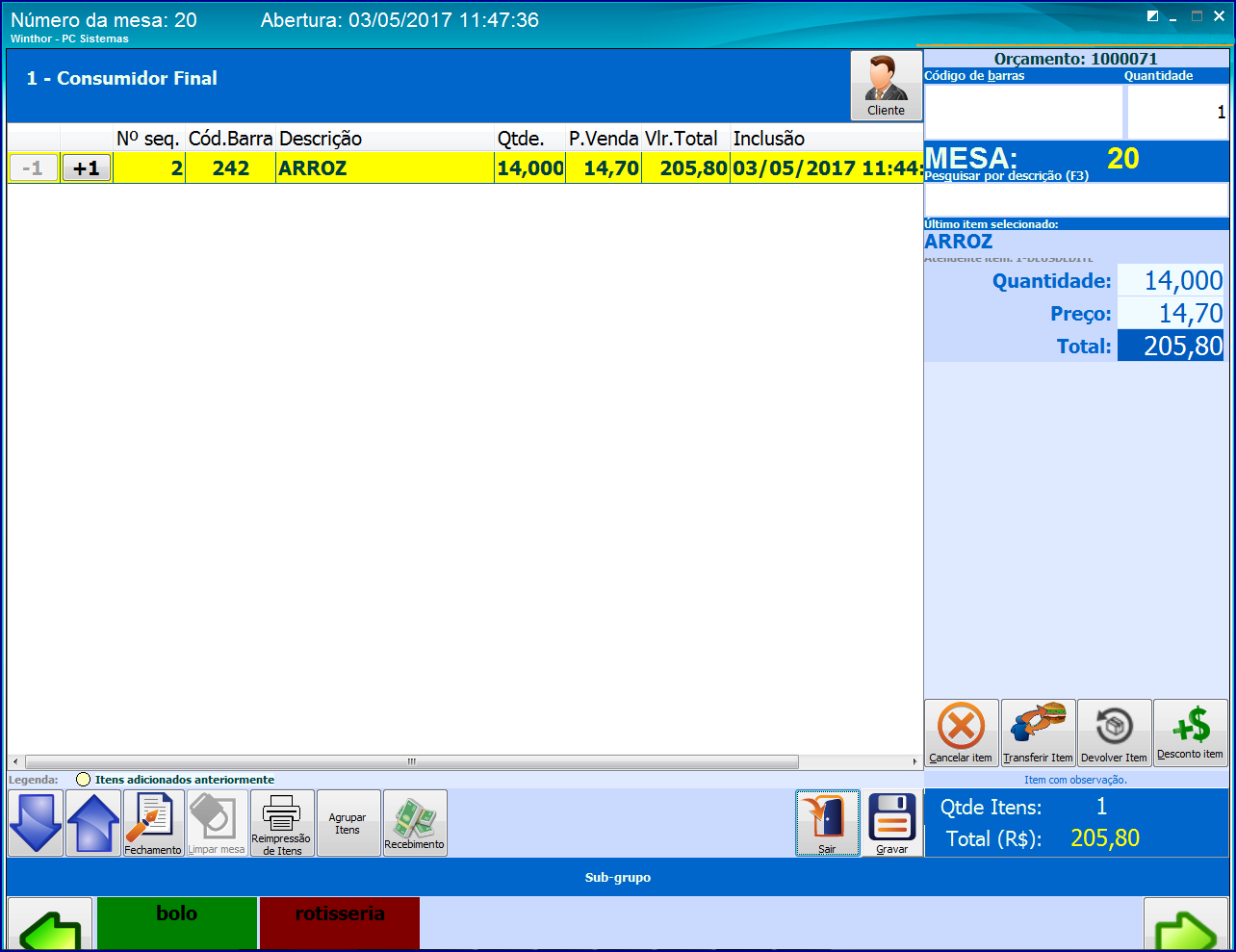Screen dimensions: 1236x952
Task: Click the scrollbar right arrow
Action: [914, 761]
